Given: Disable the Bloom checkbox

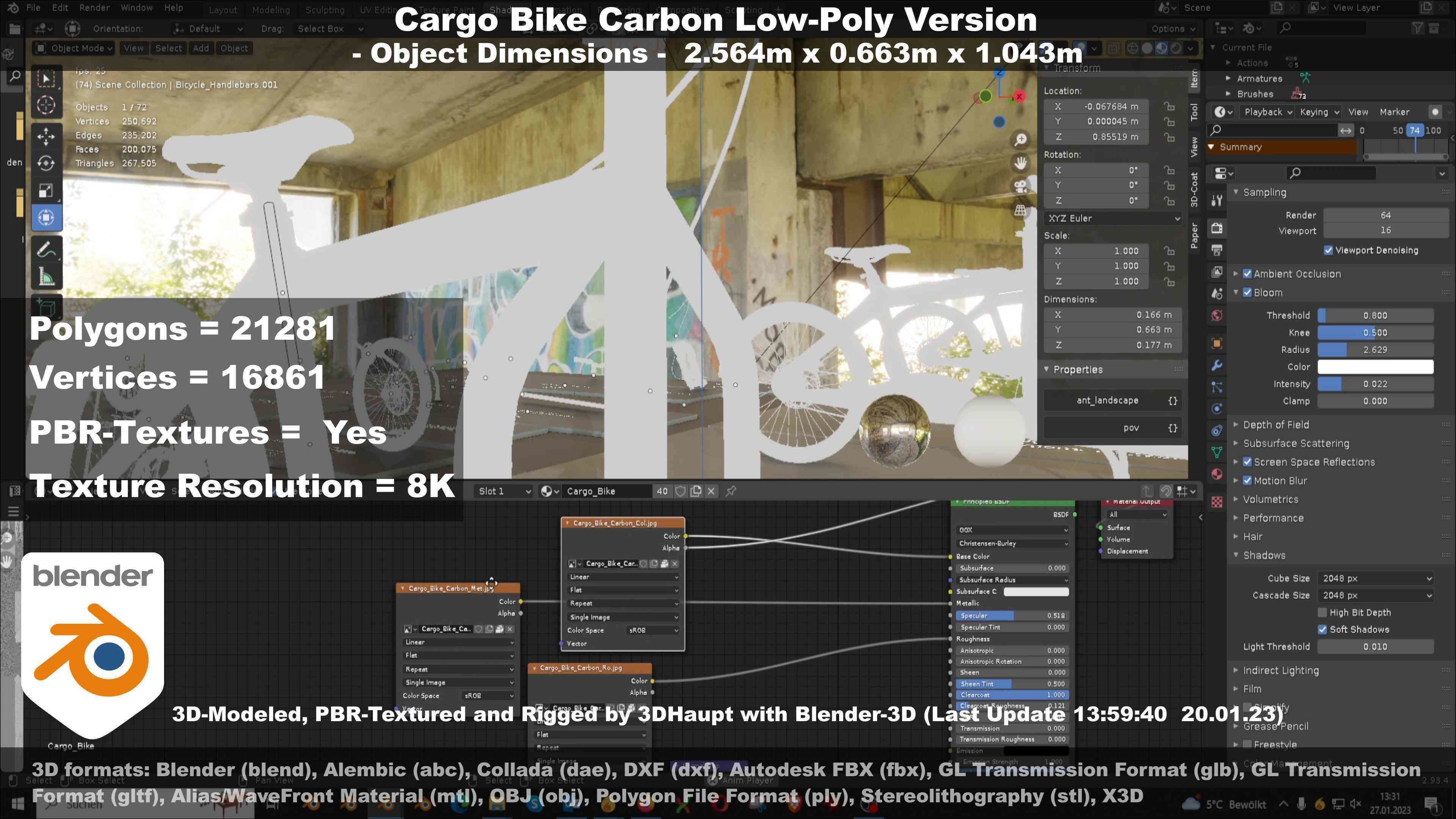Looking at the screenshot, I should [x=1247, y=292].
